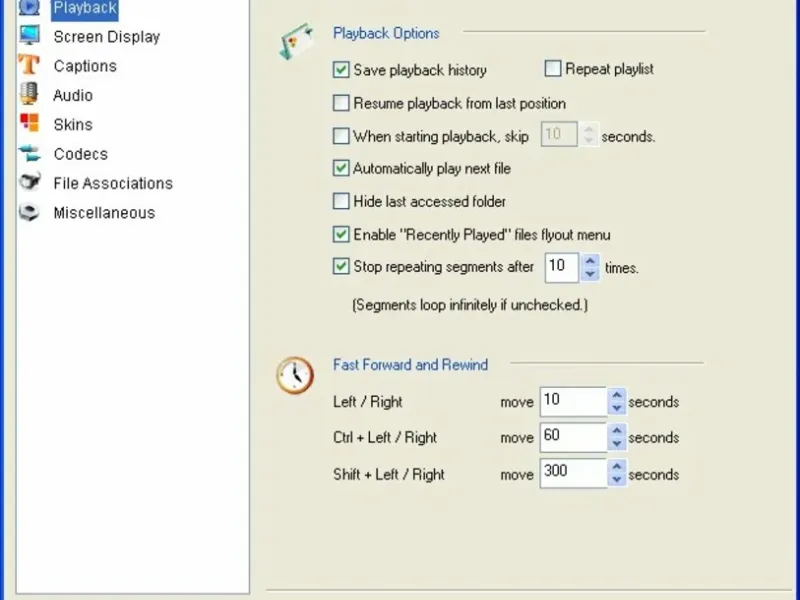The image size is (800, 600).
Task: Click the Left / Right seconds field
Action: click(573, 402)
